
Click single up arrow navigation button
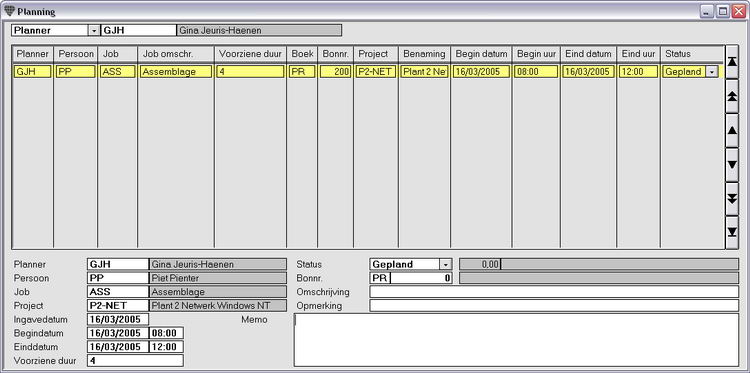click(731, 130)
